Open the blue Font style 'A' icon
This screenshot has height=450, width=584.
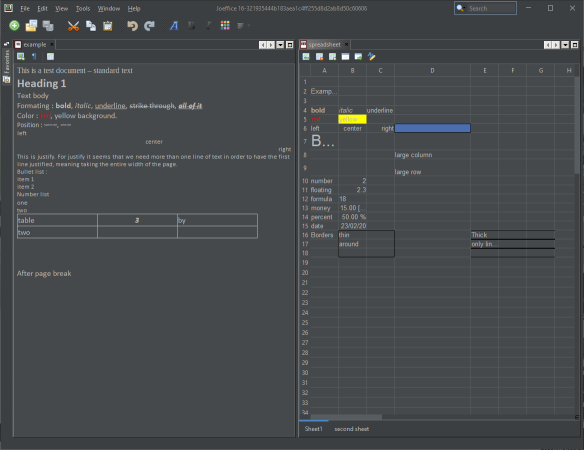pos(174,26)
